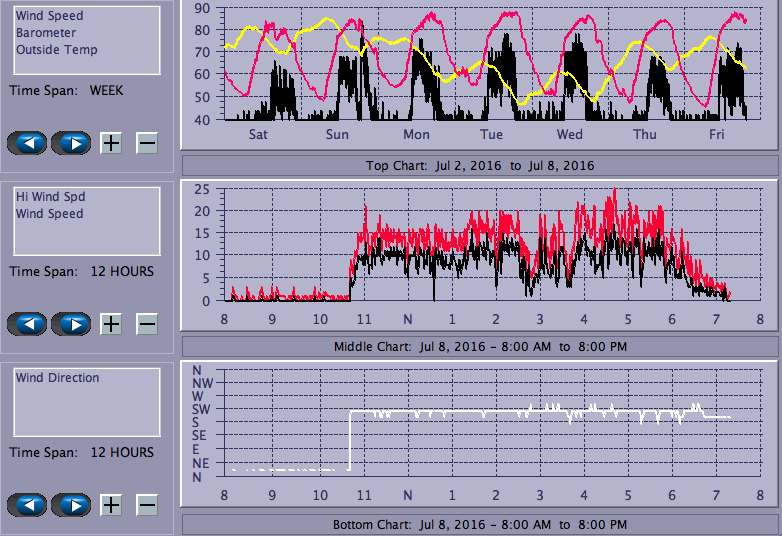The width and height of the screenshot is (782, 536).
Task: Decrease the middle chart time span with minus
Action: [147, 324]
